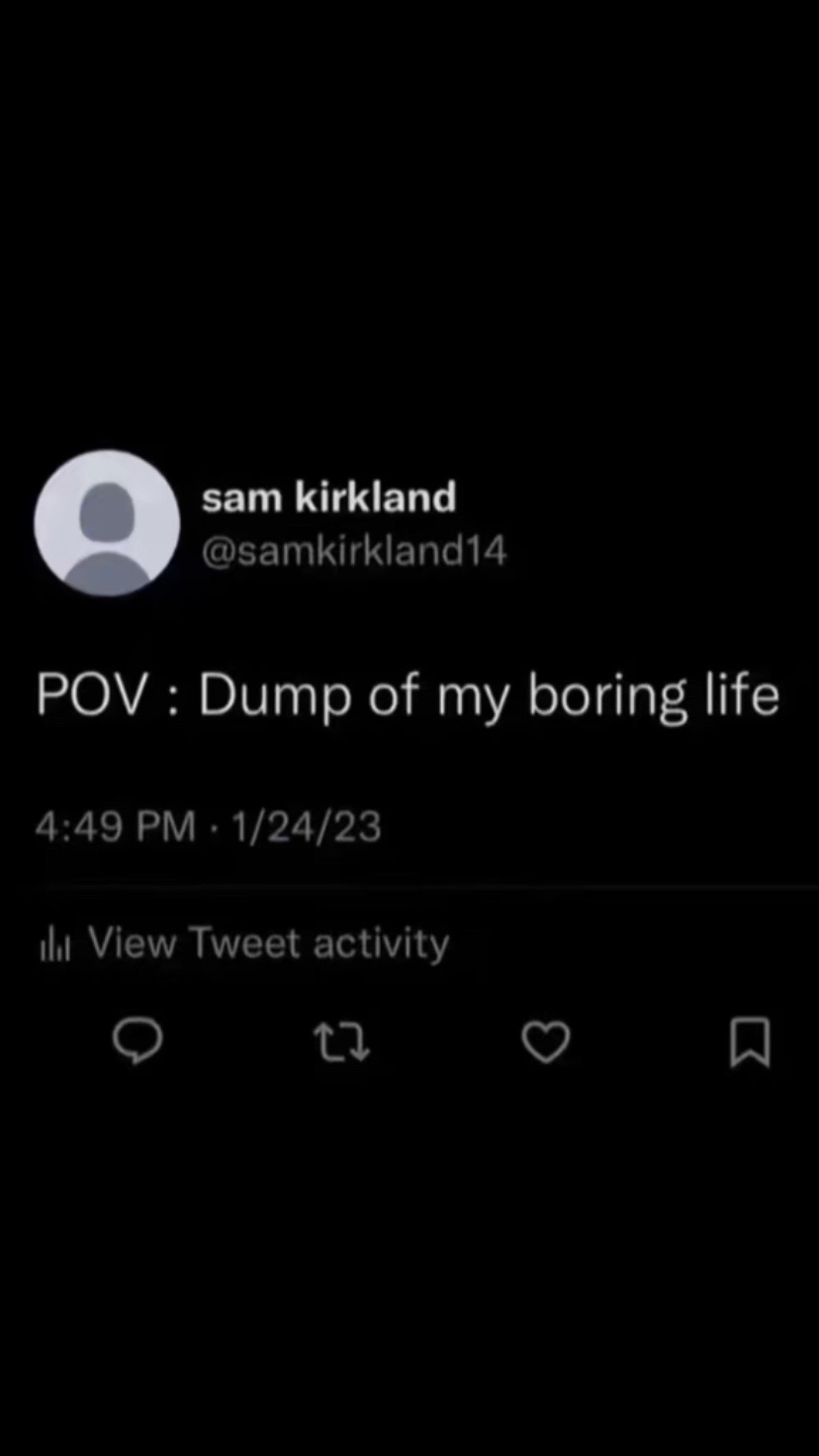Click the word View beside chart icon
Viewport: 819px width, 1456px height.
coord(132,944)
